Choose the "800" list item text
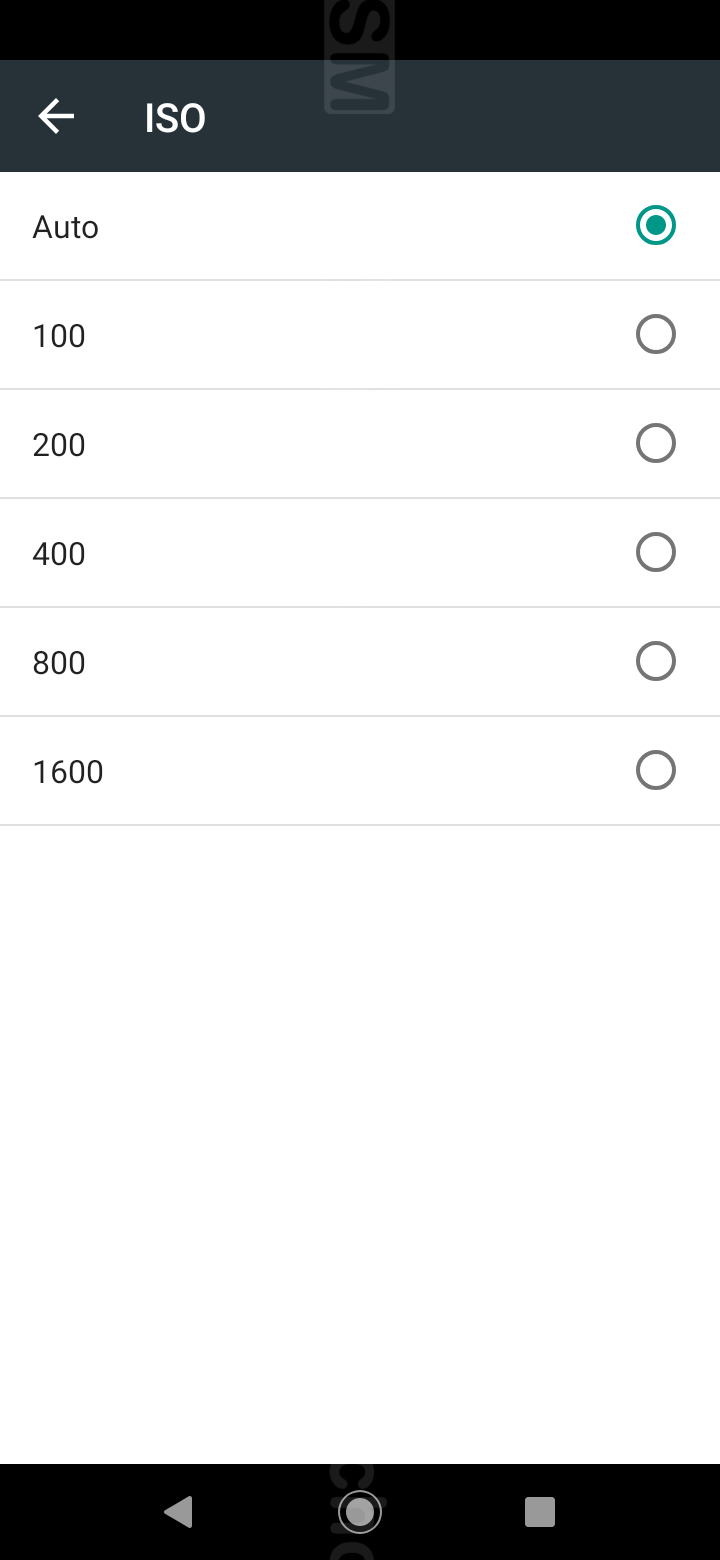This screenshot has width=720, height=1560. (x=59, y=663)
